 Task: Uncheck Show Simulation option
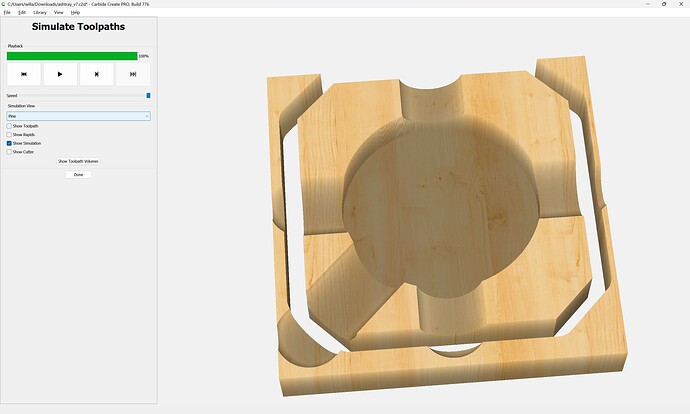pos(9,143)
